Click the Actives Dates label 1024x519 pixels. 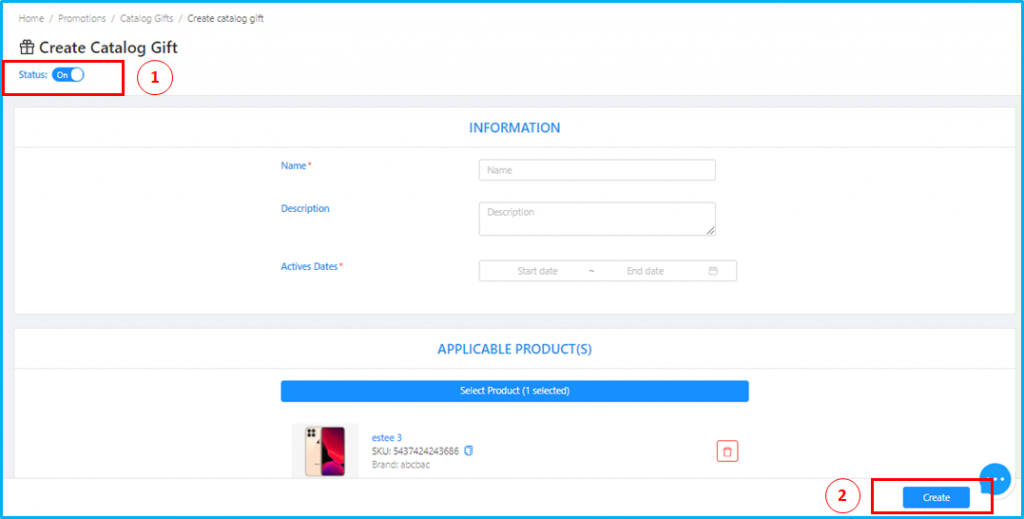(x=312, y=266)
